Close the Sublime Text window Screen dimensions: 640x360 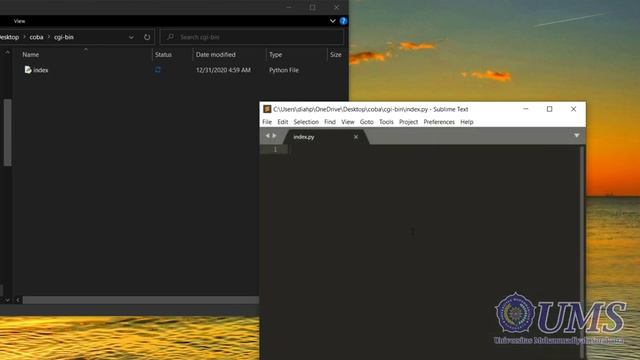(573, 109)
